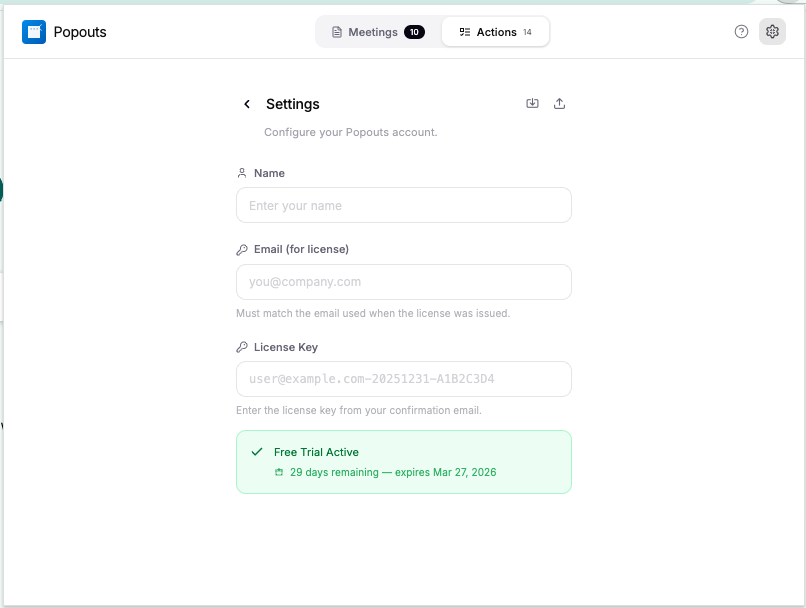Click the key icon beside License Key
Viewport: 806px width, 608px height.
[x=241, y=347]
